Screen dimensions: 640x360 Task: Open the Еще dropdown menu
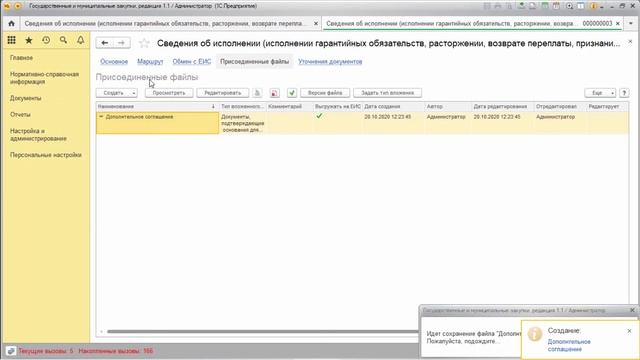coord(600,93)
